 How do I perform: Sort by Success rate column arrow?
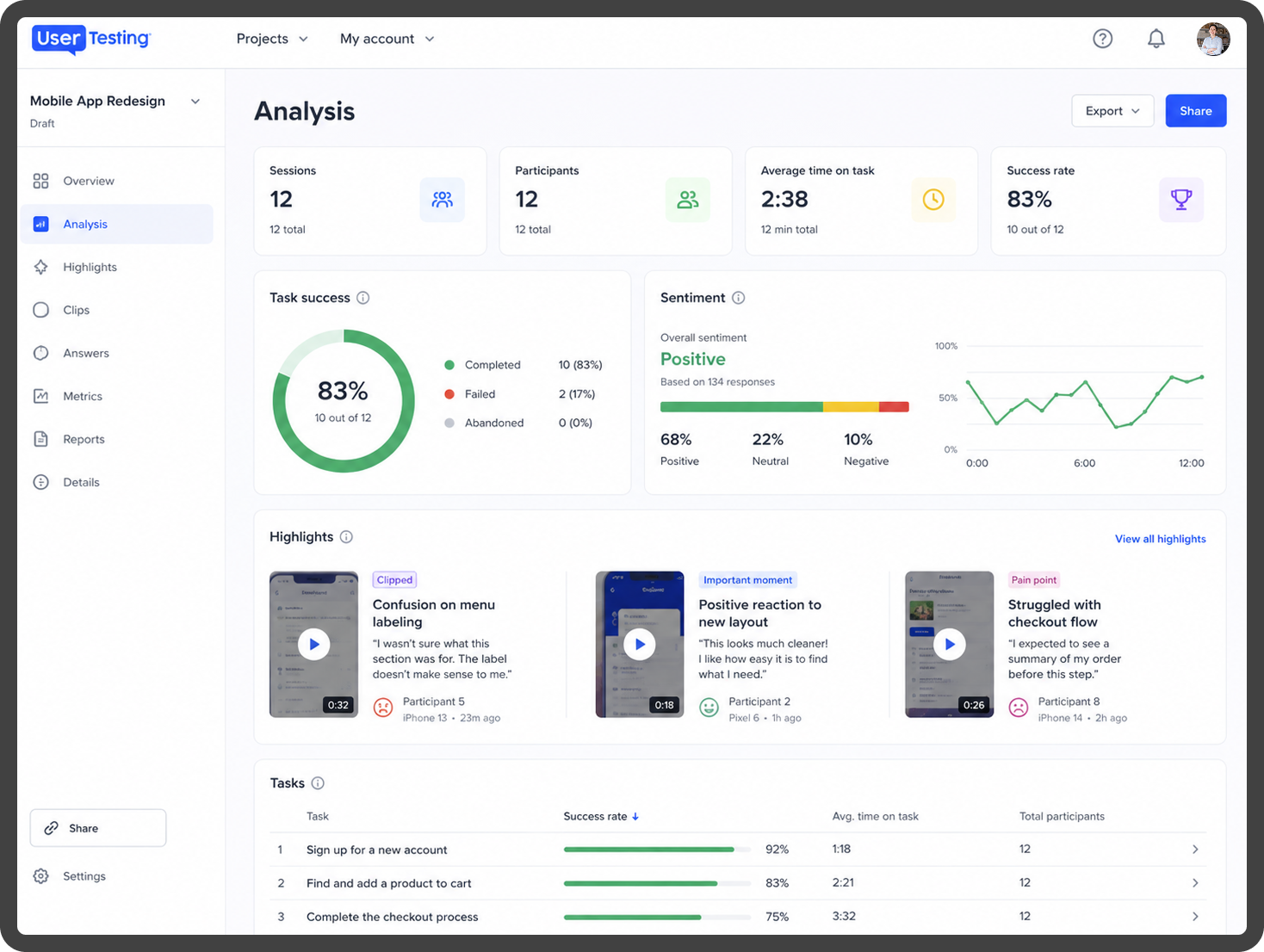coord(635,817)
